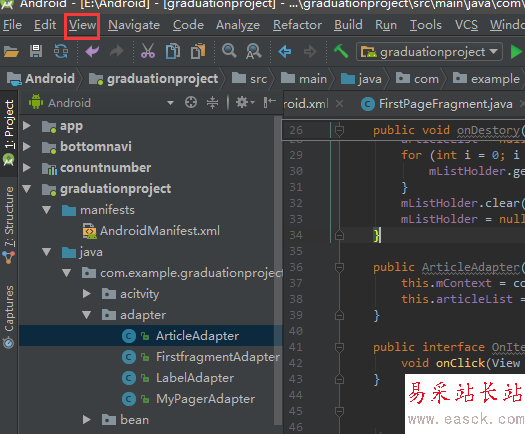This screenshot has width=525, height=434.
Task: Click main in the navigation breadcrumb
Action: click(303, 79)
